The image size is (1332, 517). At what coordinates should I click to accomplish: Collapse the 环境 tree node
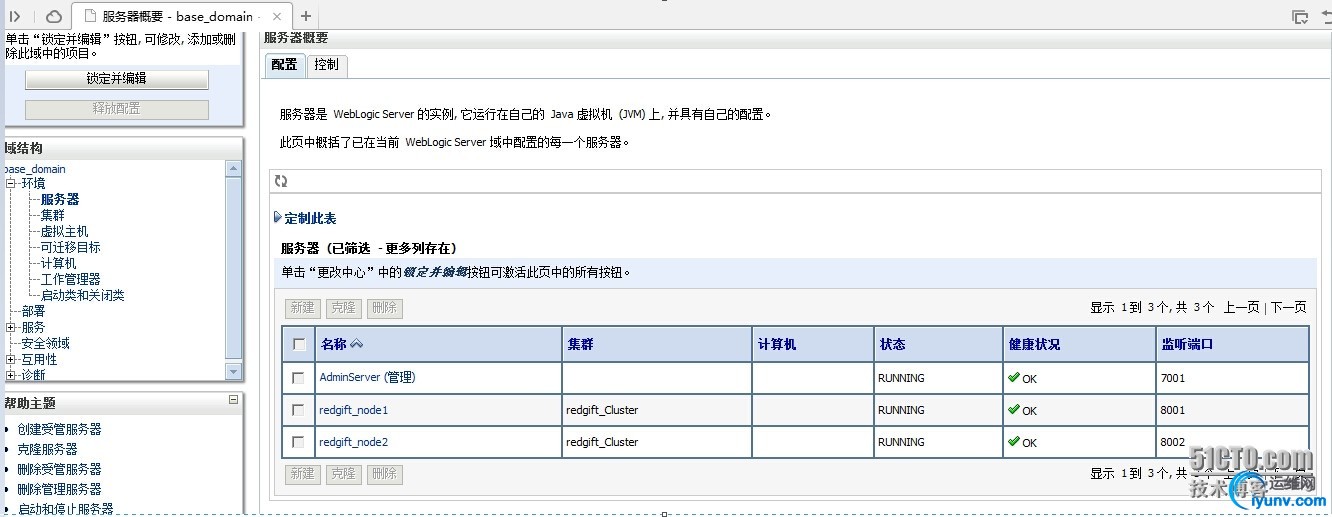coord(11,183)
